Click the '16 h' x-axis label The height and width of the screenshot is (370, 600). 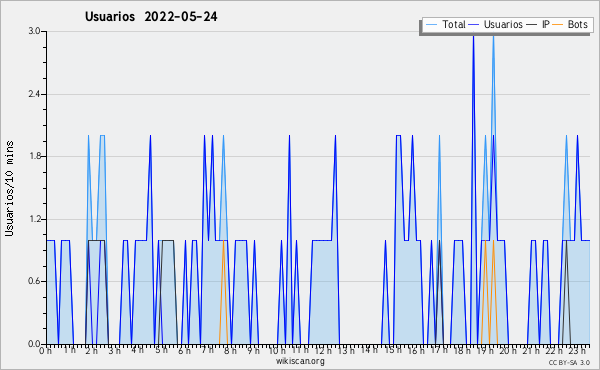(x=416, y=350)
